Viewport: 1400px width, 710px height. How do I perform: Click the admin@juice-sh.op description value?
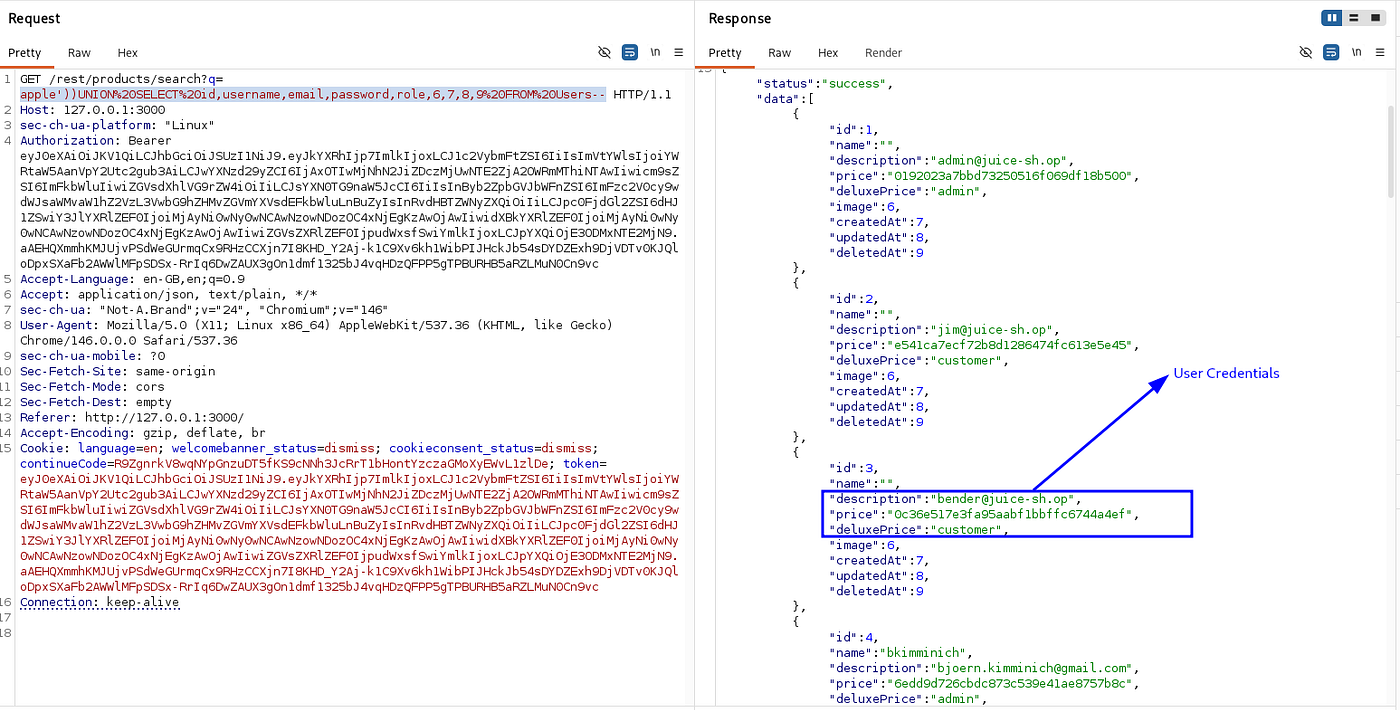(1002, 161)
